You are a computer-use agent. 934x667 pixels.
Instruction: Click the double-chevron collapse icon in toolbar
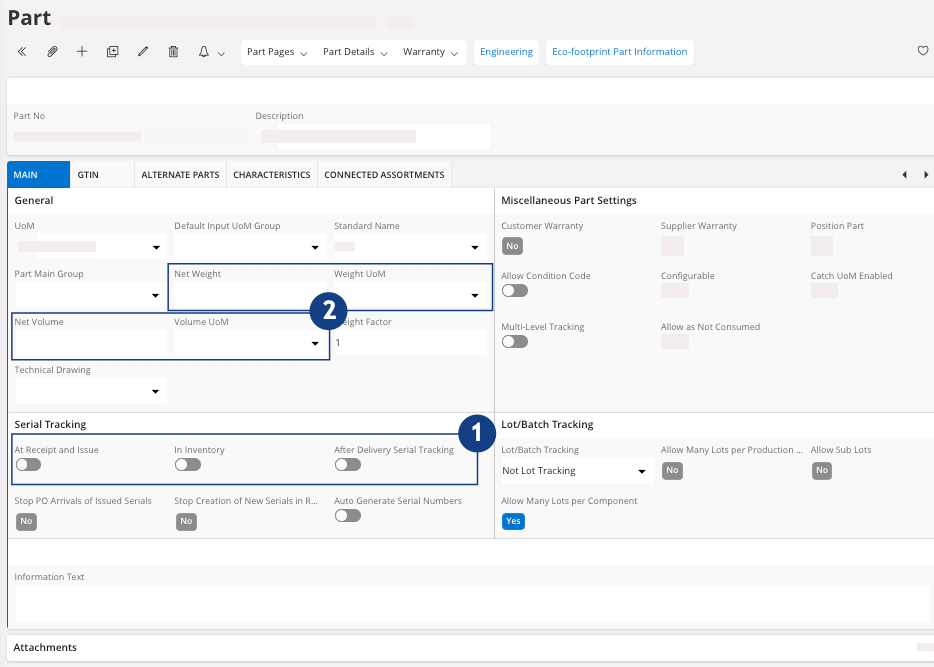pyautogui.click(x=22, y=52)
